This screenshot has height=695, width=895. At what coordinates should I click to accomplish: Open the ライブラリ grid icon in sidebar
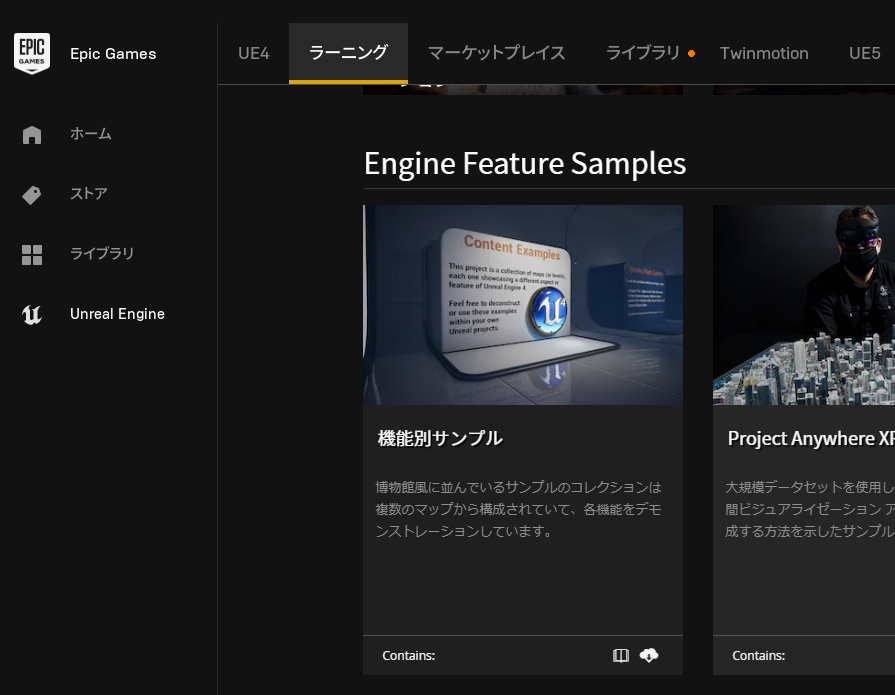[32, 254]
